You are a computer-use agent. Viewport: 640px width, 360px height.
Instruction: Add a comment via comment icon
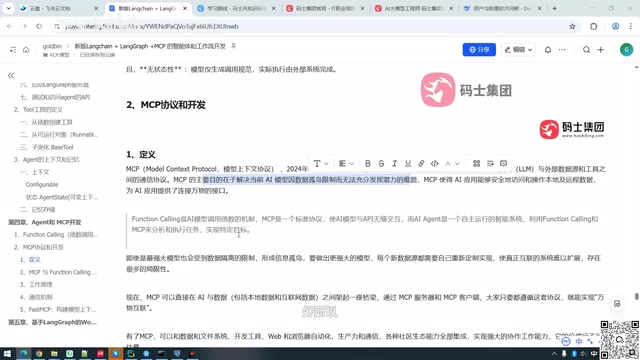(x=503, y=164)
